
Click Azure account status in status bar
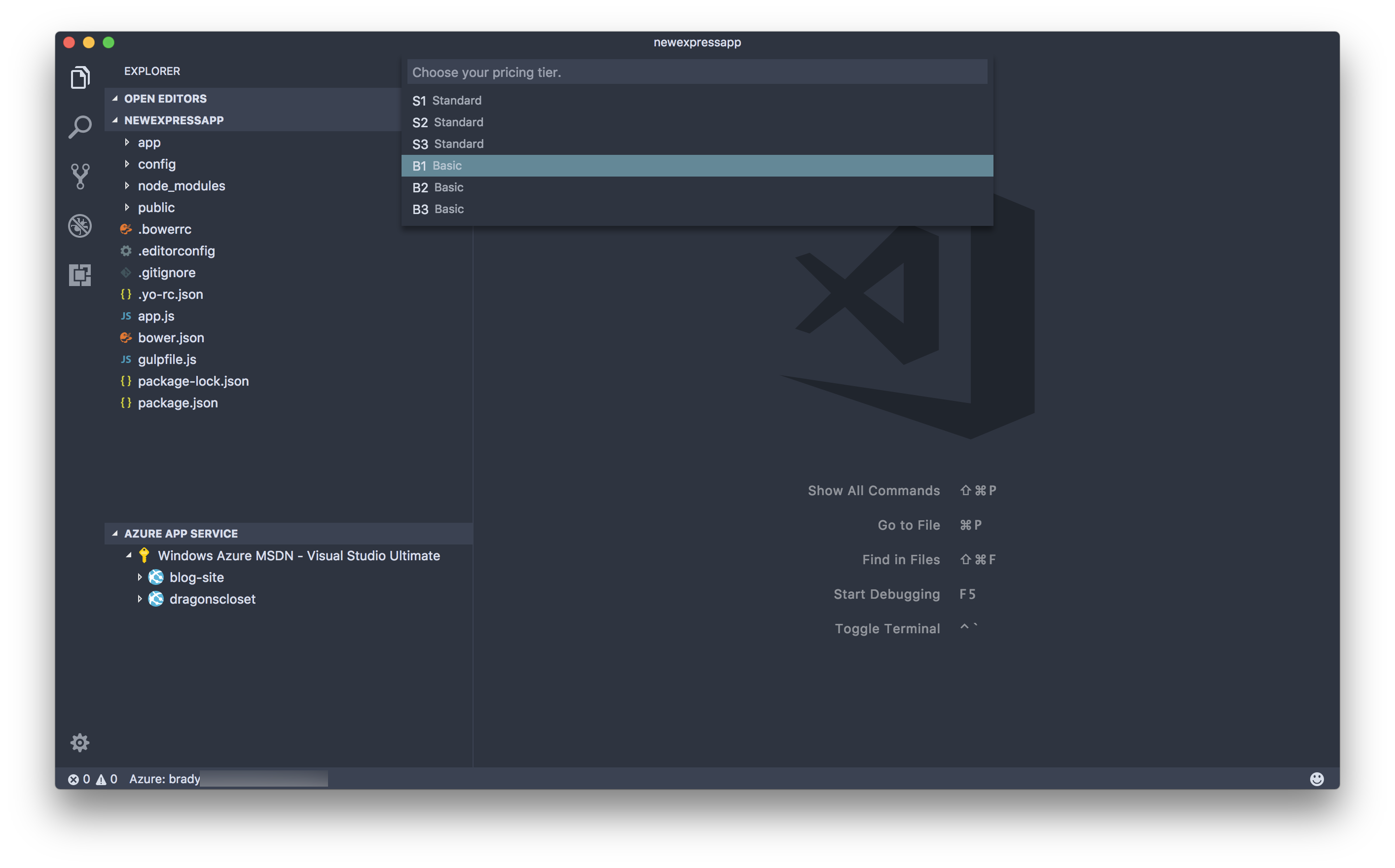tap(163, 778)
